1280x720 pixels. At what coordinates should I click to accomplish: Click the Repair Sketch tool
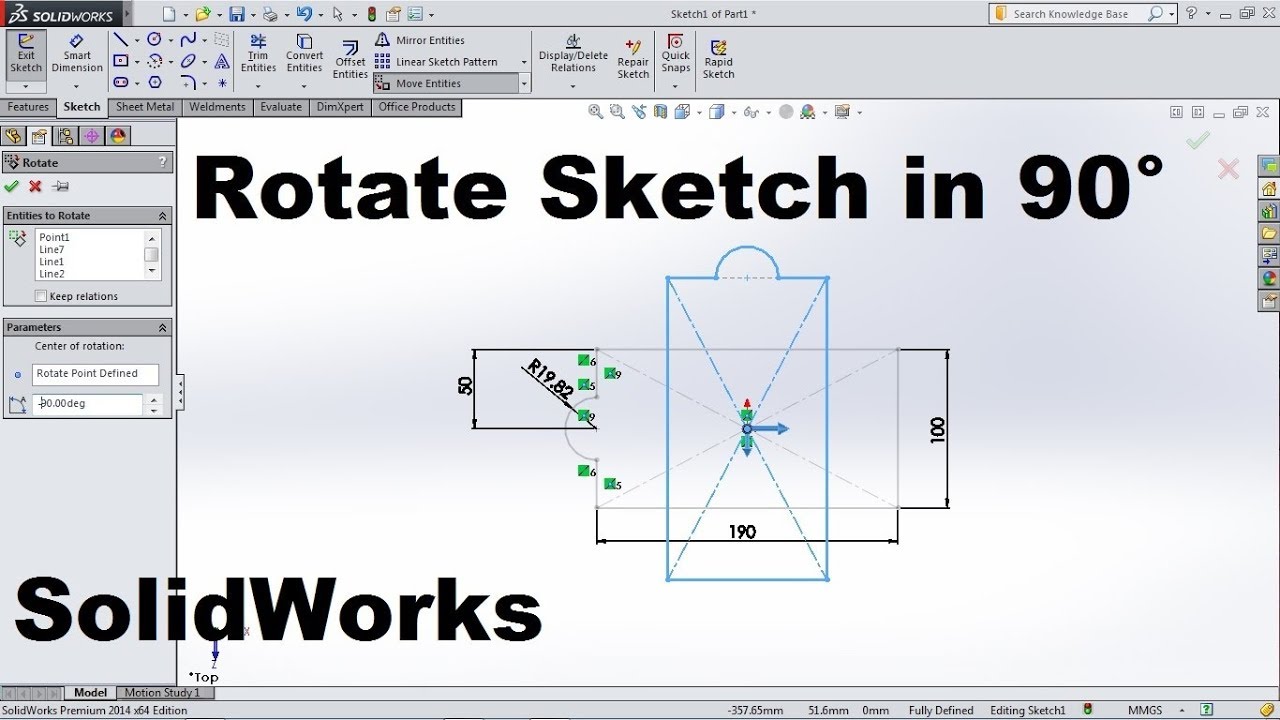[633, 59]
